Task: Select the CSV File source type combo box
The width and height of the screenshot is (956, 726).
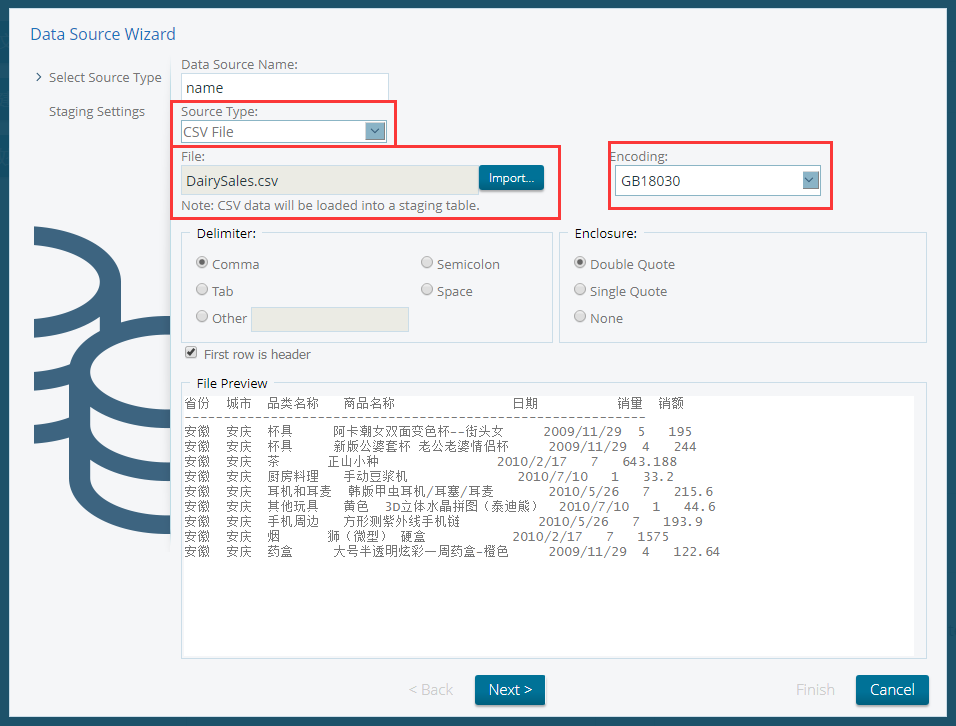Action: coord(284,132)
